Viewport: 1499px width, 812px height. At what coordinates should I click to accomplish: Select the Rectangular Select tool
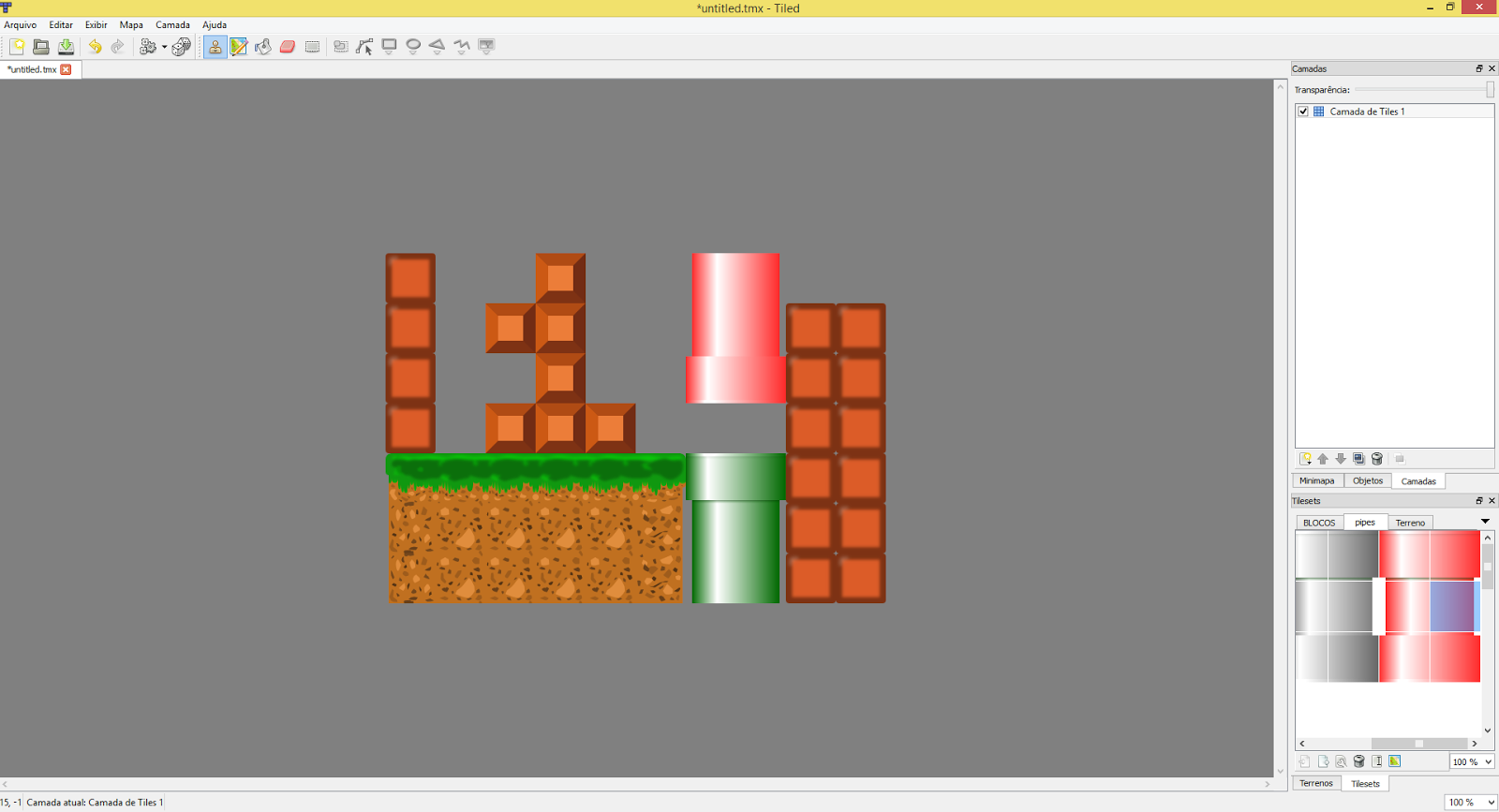[x=312, y=46]
